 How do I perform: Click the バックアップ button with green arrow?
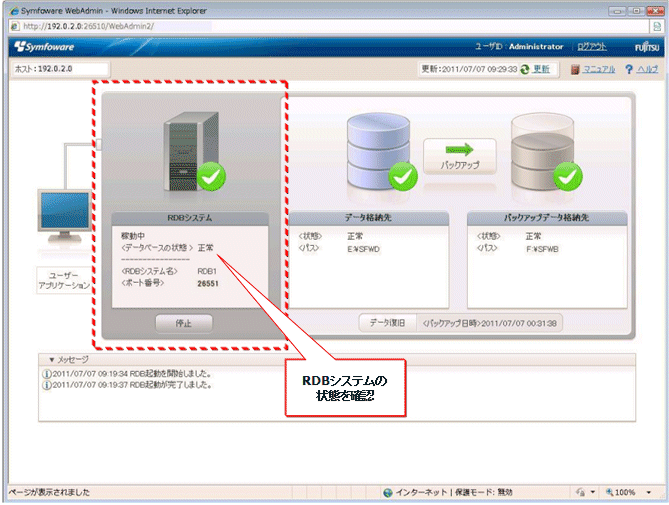[460, 156]
